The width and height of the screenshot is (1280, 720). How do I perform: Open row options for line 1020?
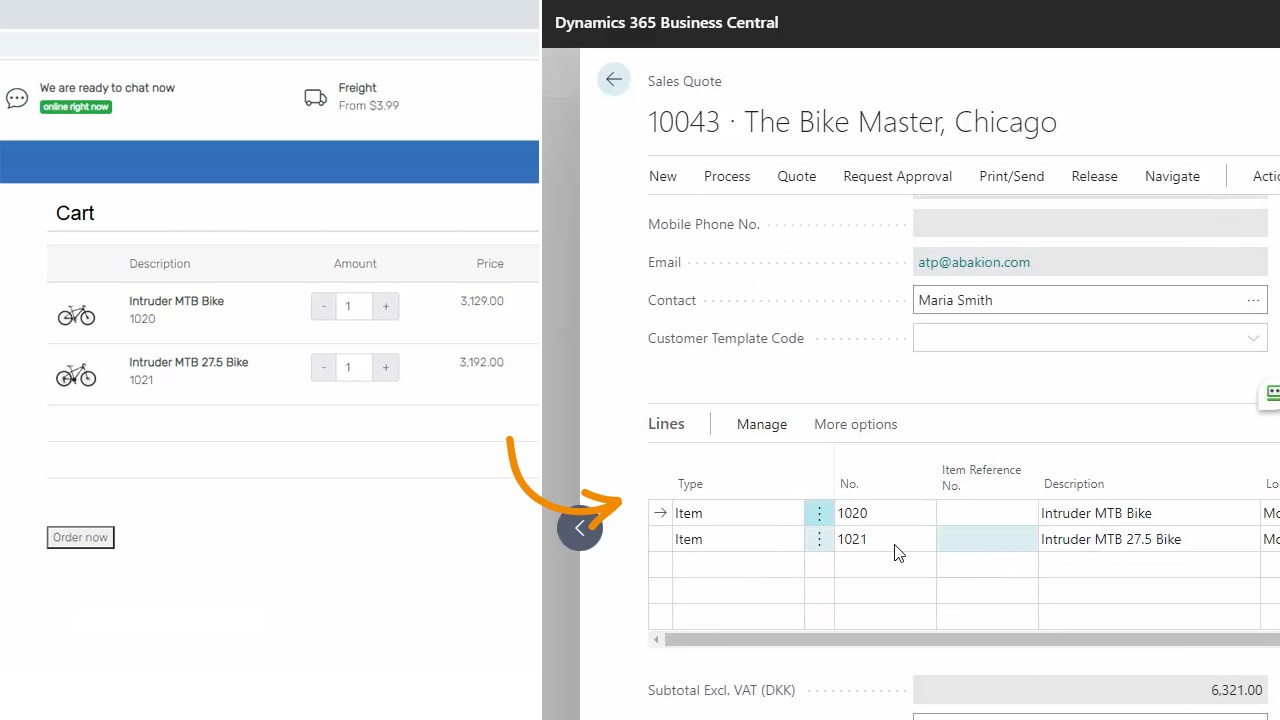coord(819,513)
